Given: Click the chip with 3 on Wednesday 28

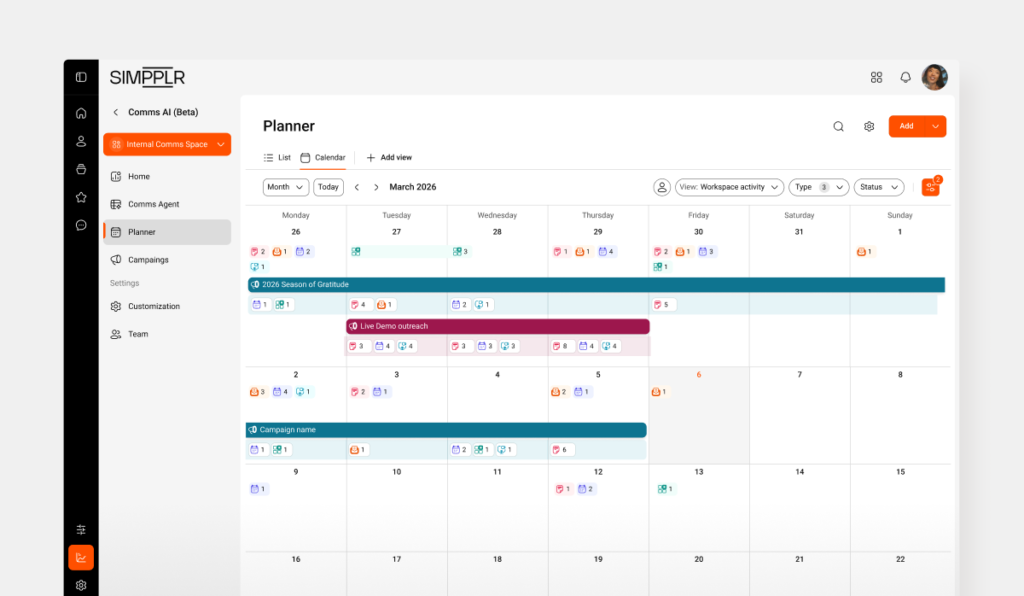Looking at the screenshot, I should click(x=460, y=251).
